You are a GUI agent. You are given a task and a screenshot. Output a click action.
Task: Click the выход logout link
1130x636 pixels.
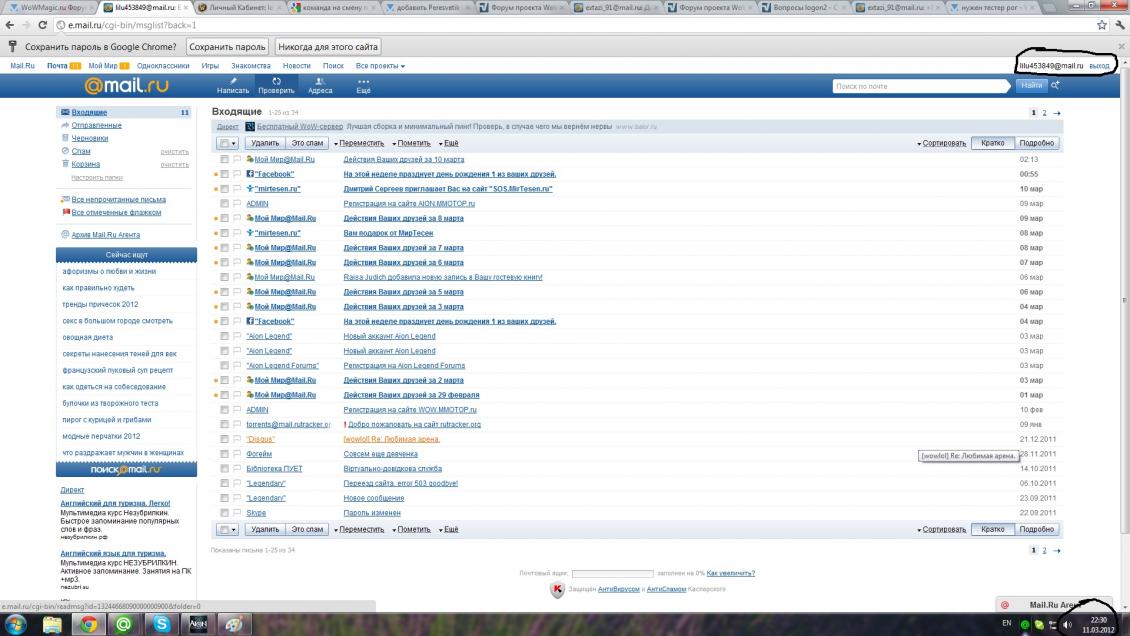pos(1099,66)
